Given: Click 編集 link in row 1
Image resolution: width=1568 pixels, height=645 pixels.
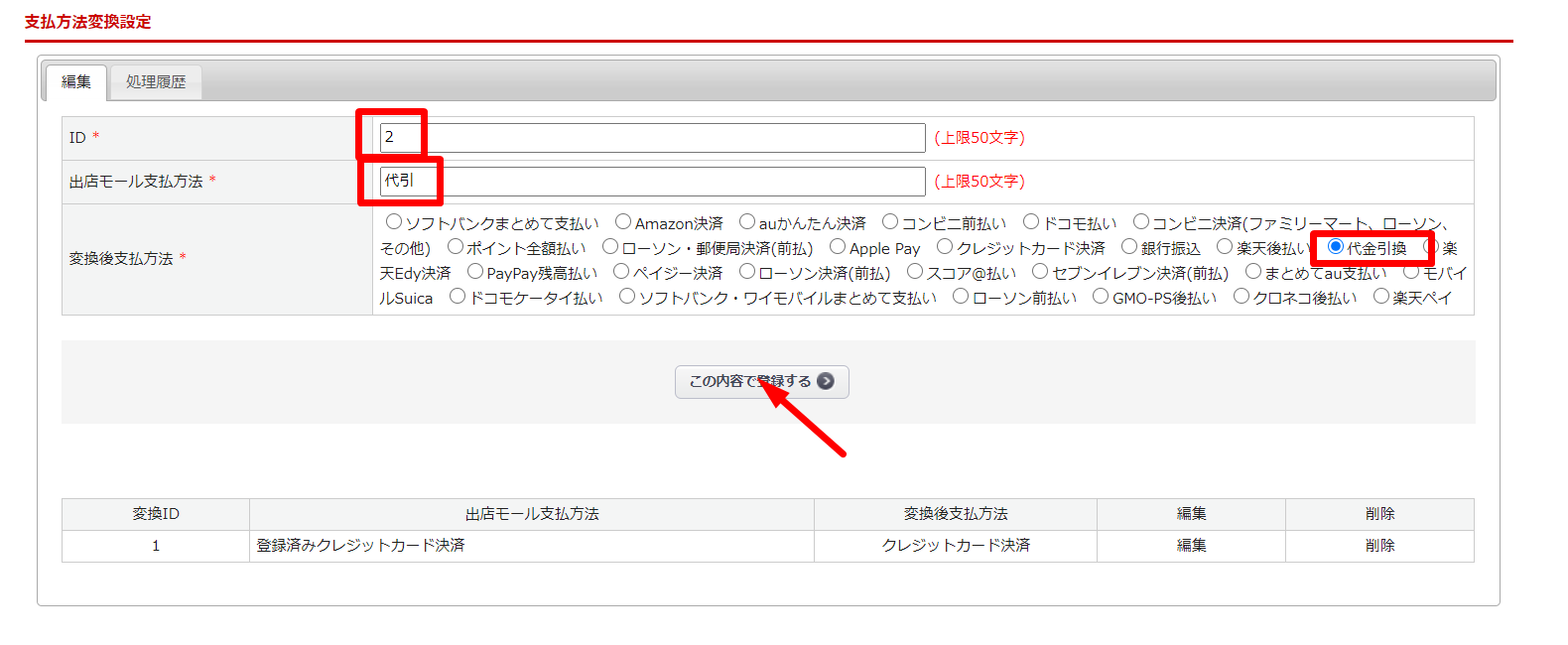Looking at the screenshot, I should [1191, 546].
